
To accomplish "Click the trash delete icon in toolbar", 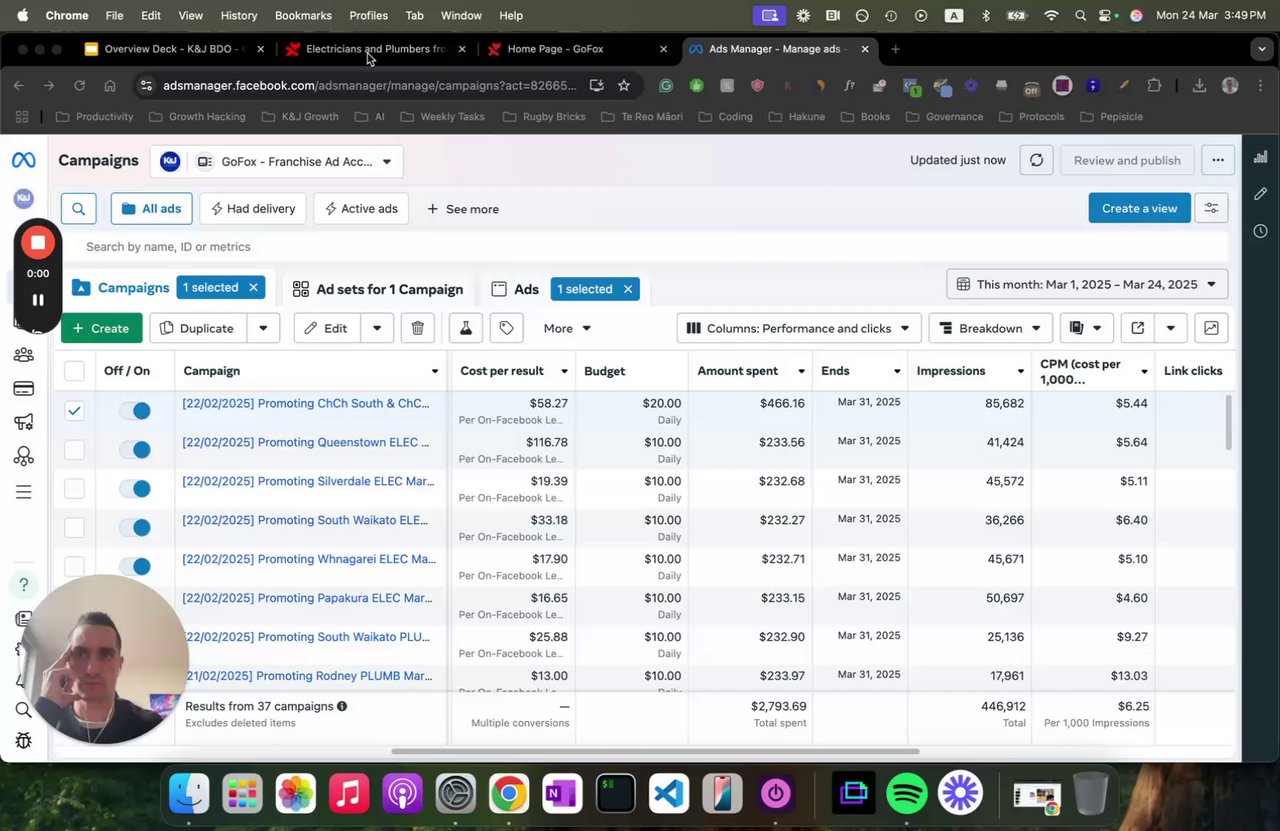I will (x=417, y=328).
